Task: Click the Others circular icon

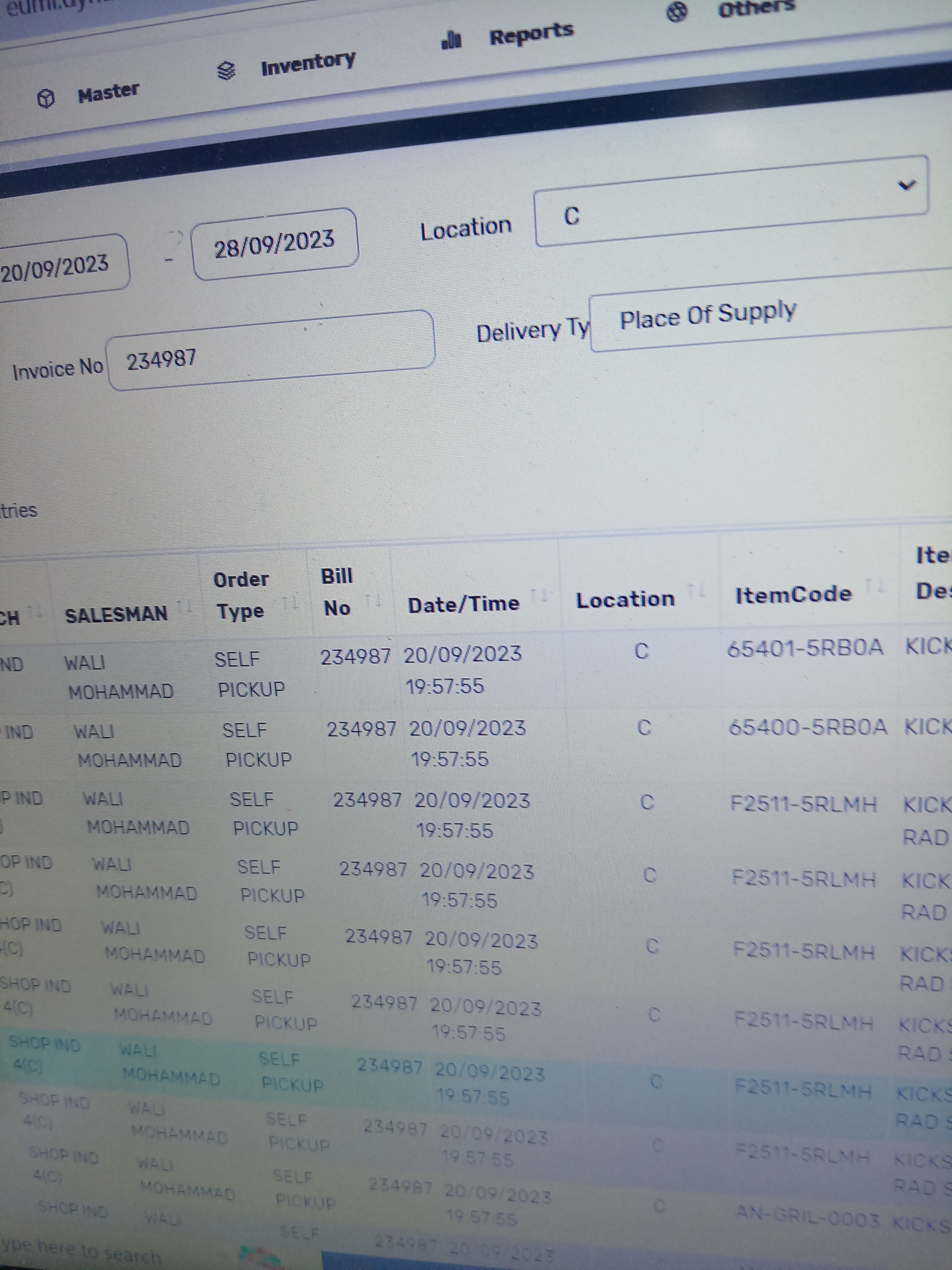Action: coord(677,12)
